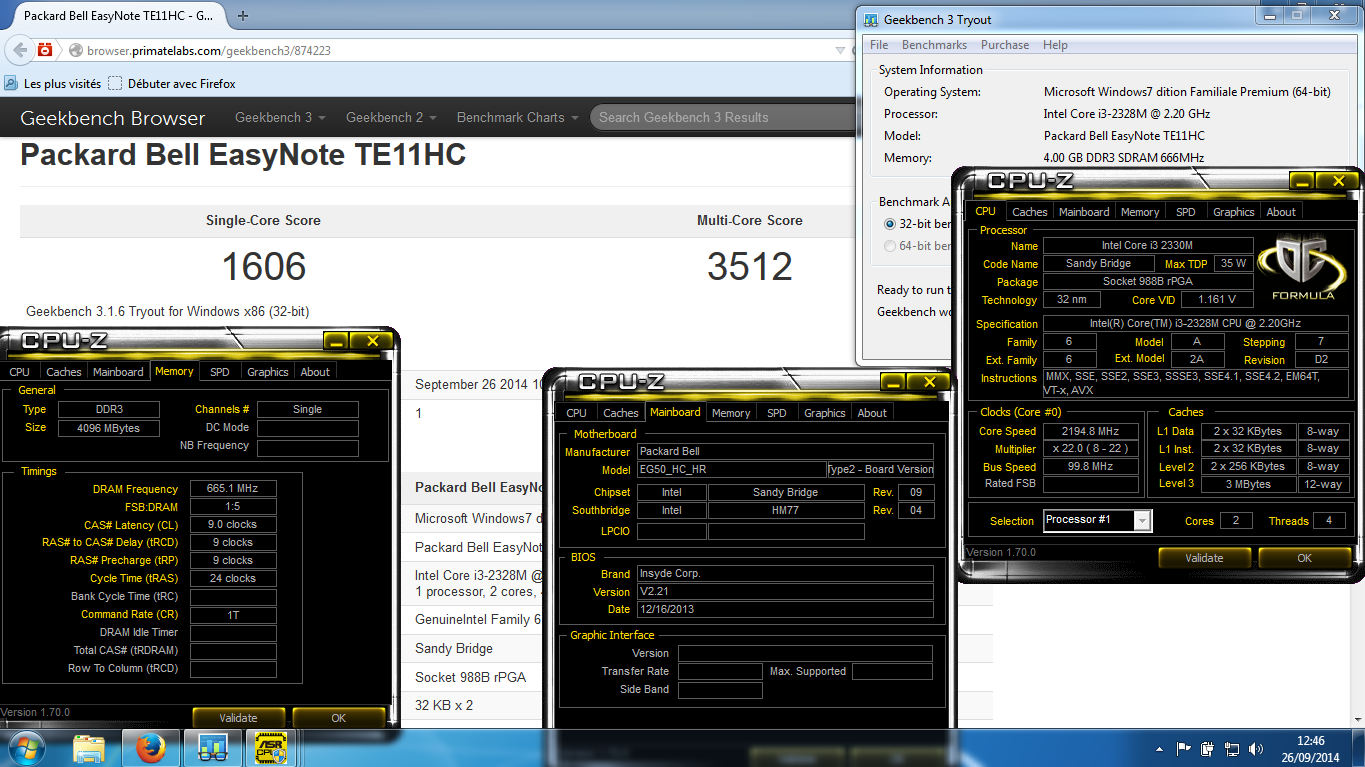The image size is (1365, 767).
Task: Click Validate in CPU CPU-Z window
Action: point(1204,558)
